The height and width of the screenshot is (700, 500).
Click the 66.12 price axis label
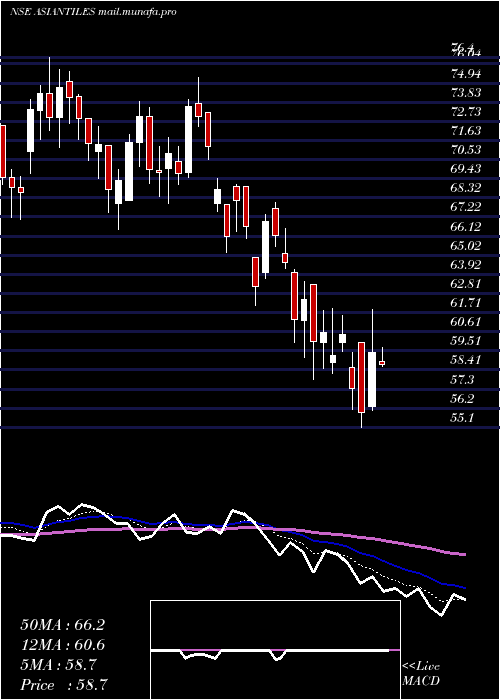point(466,226)
